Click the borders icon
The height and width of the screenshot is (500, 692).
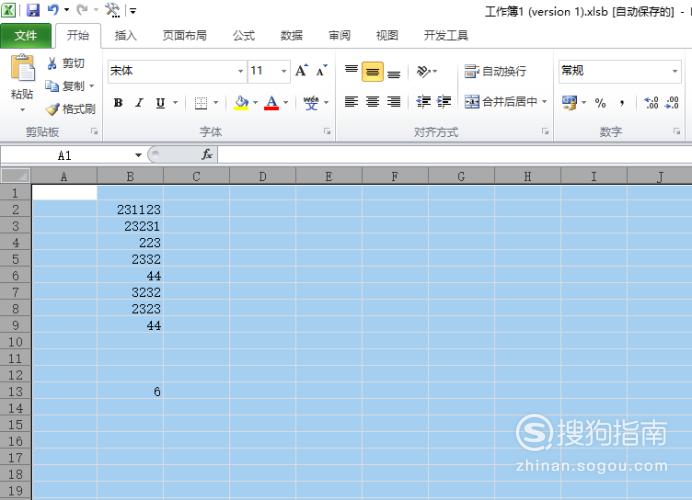201,103
